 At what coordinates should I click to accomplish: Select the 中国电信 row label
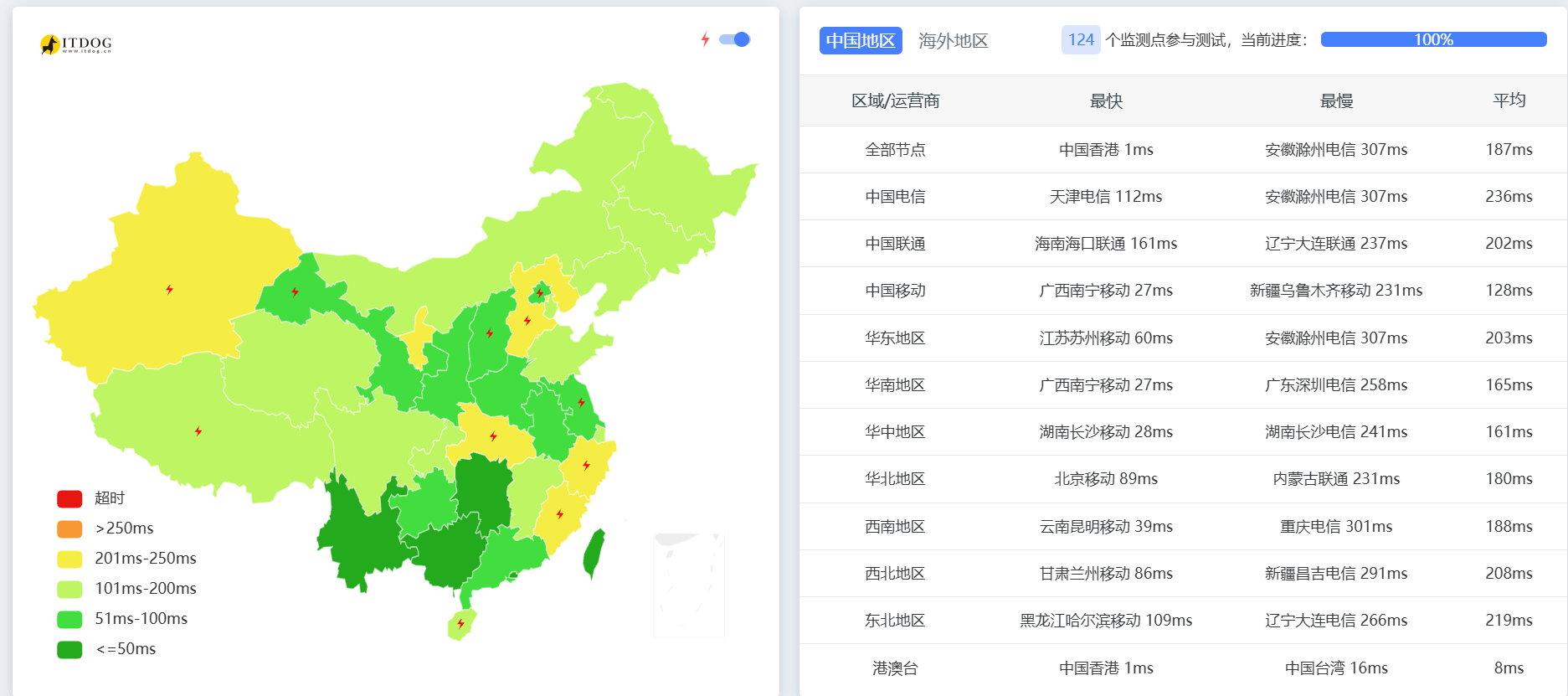pyautogui.click(x=895, y=196)
